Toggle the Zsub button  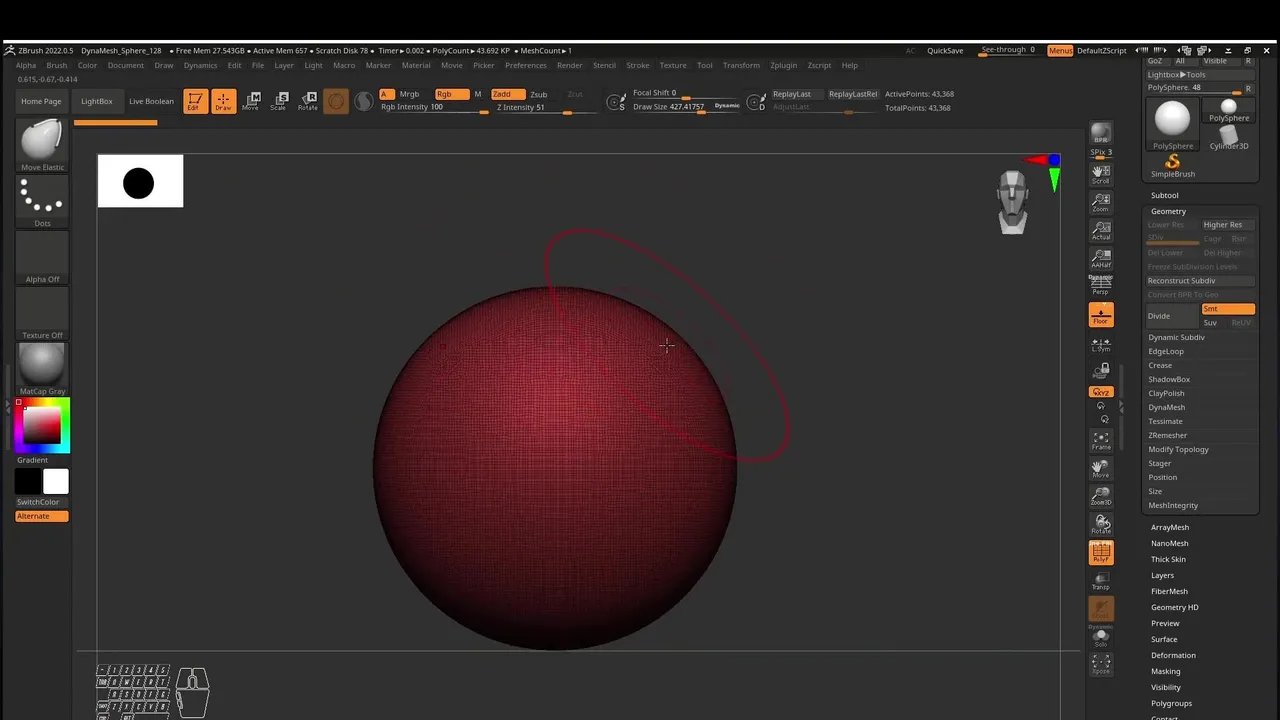pos(538,94)
